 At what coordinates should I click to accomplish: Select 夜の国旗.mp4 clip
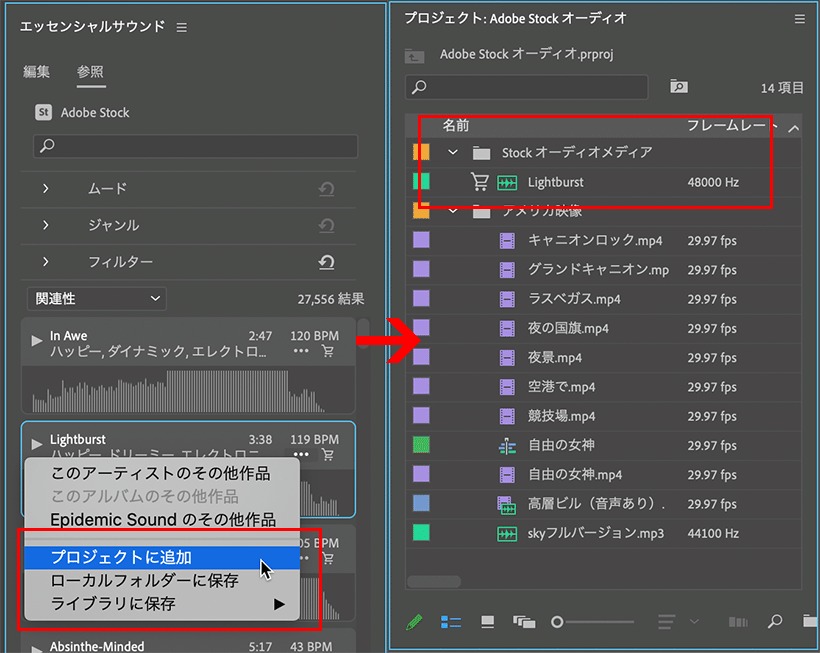click(x=568, y=328)
